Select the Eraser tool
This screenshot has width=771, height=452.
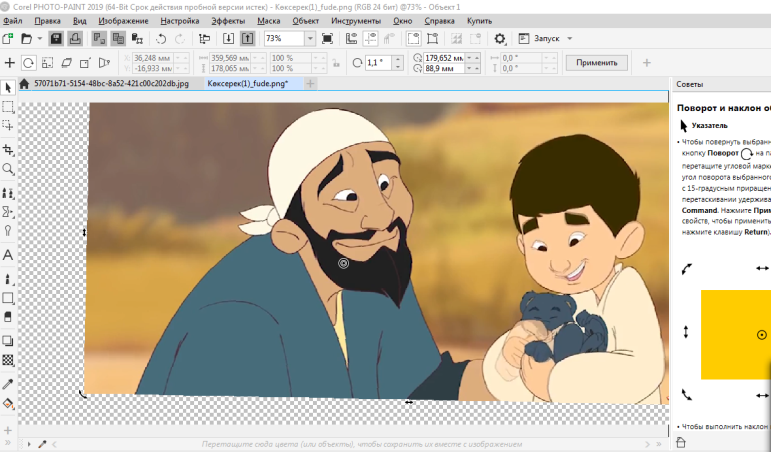pyautogui.click(x=8, y=317)
